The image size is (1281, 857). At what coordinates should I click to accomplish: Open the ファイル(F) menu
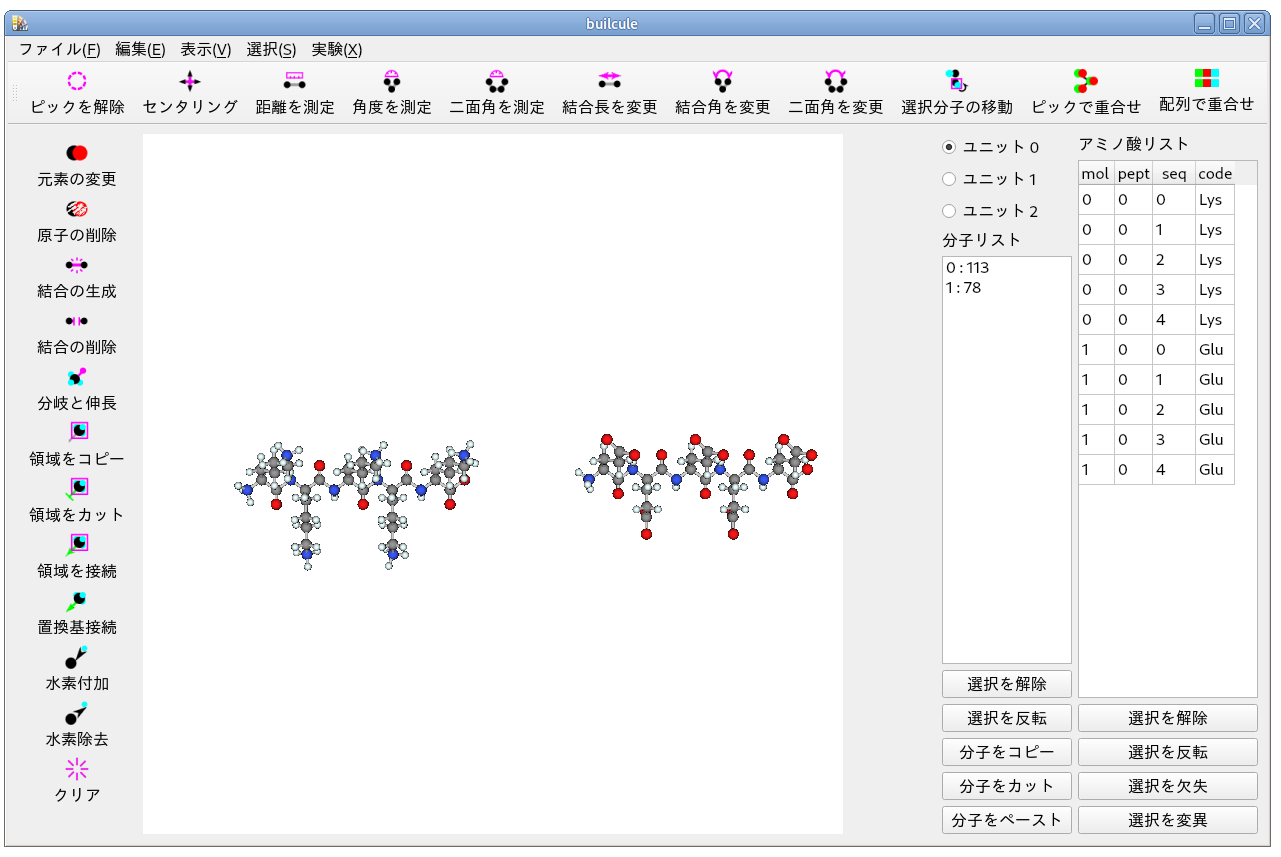(59, 49)
